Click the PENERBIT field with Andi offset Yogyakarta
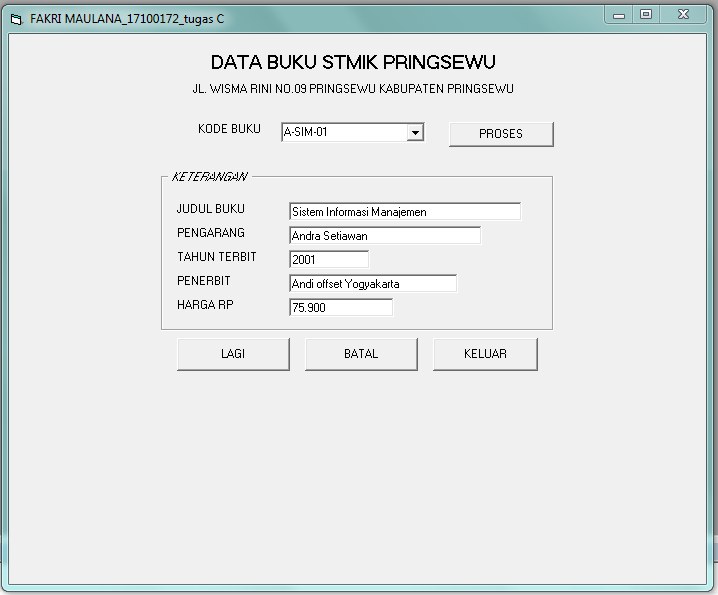718x595 pixels. [373, 284]
